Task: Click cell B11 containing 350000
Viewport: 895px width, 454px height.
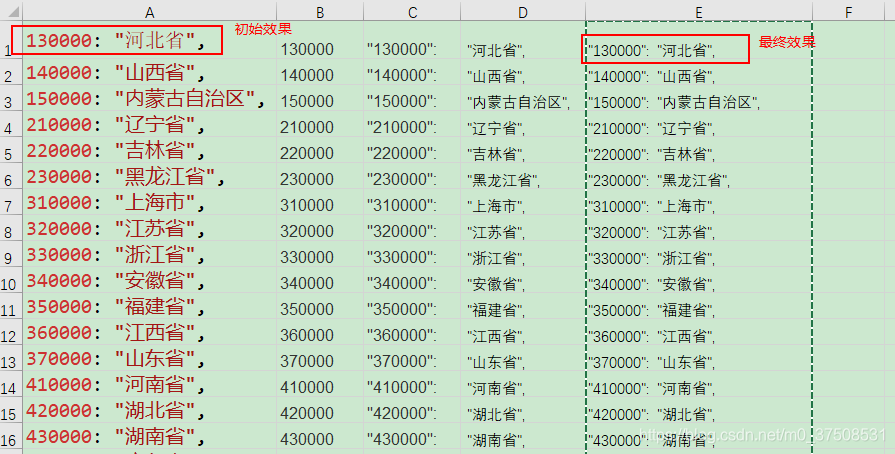Action: point(320,306)
